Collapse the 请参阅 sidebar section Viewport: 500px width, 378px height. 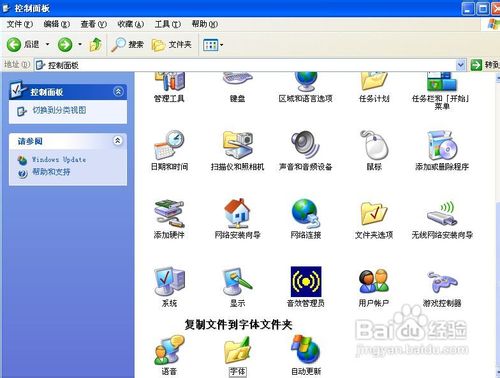coord(118,141)
